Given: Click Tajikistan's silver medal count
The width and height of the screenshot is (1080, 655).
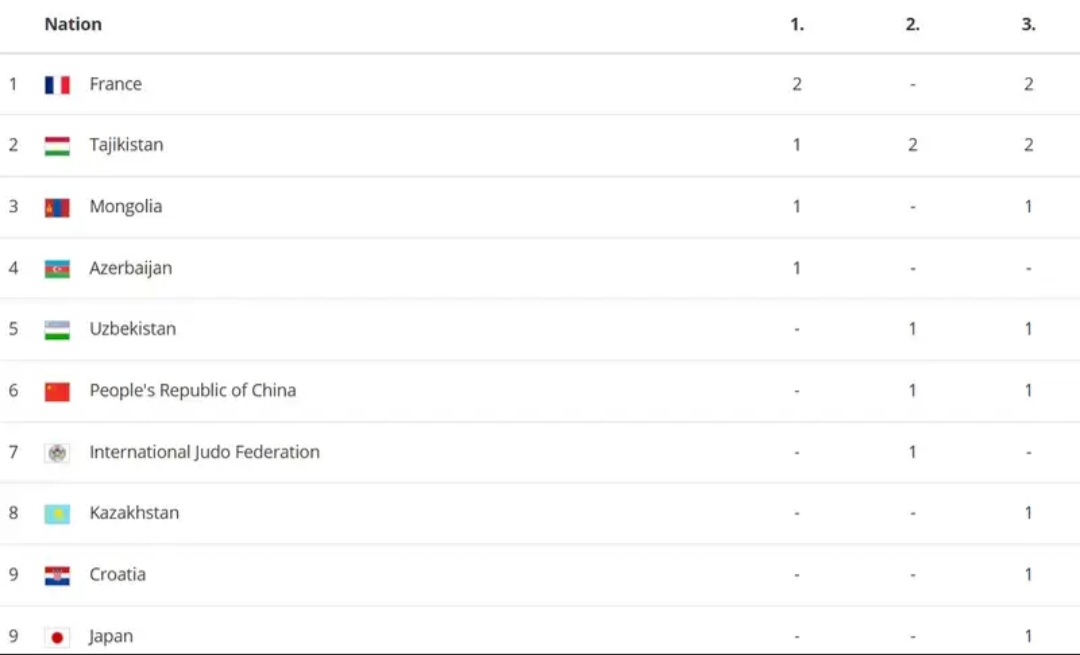Looking at the screenshot, I should tap(913, 145).
